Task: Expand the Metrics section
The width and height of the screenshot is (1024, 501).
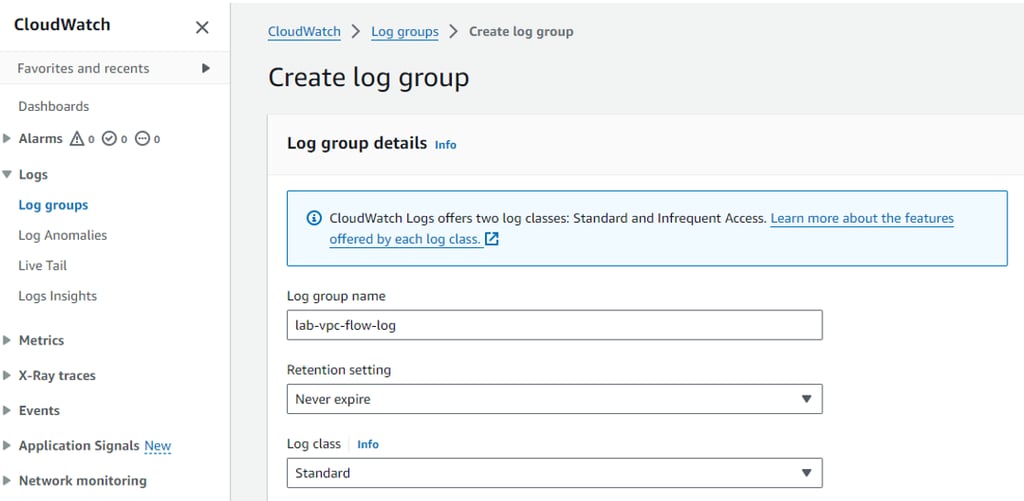Action: tap(8, 340)
